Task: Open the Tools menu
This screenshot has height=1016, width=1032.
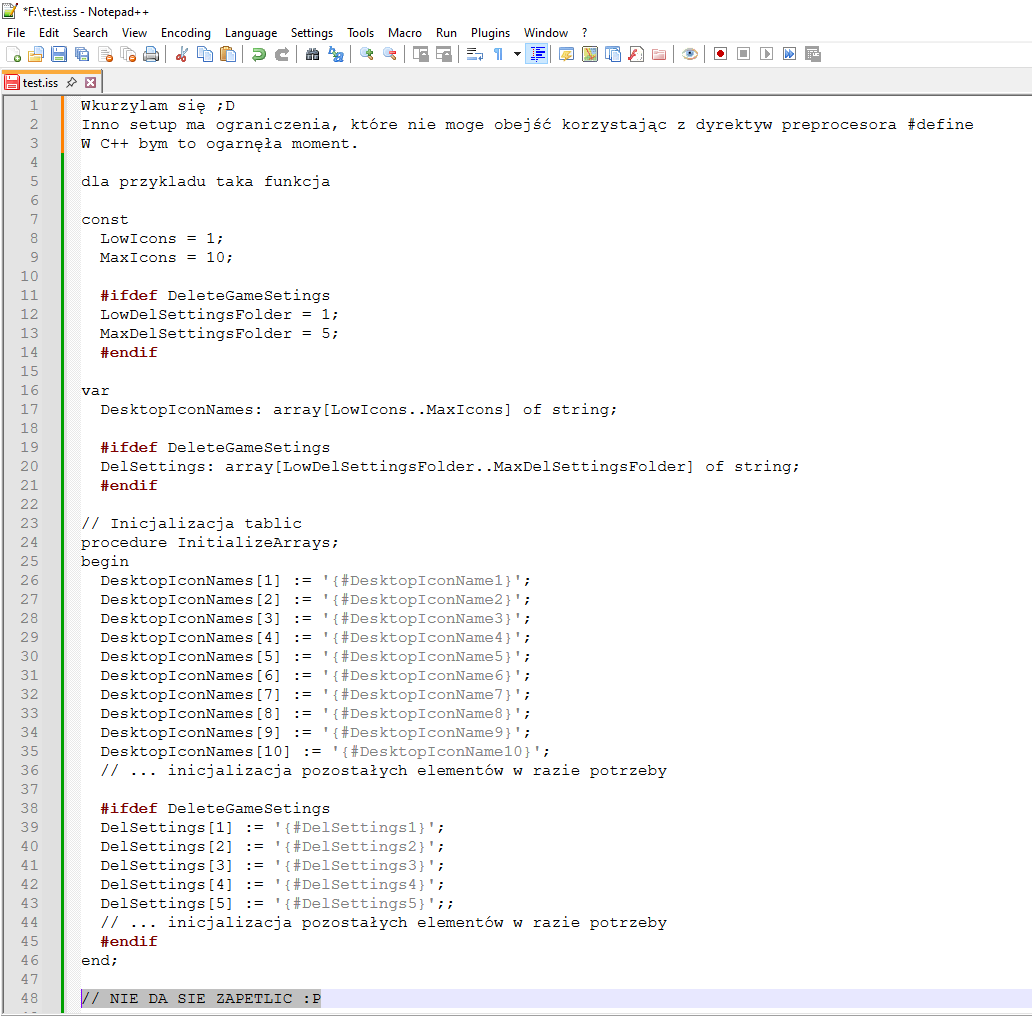Action: [361, 32]
